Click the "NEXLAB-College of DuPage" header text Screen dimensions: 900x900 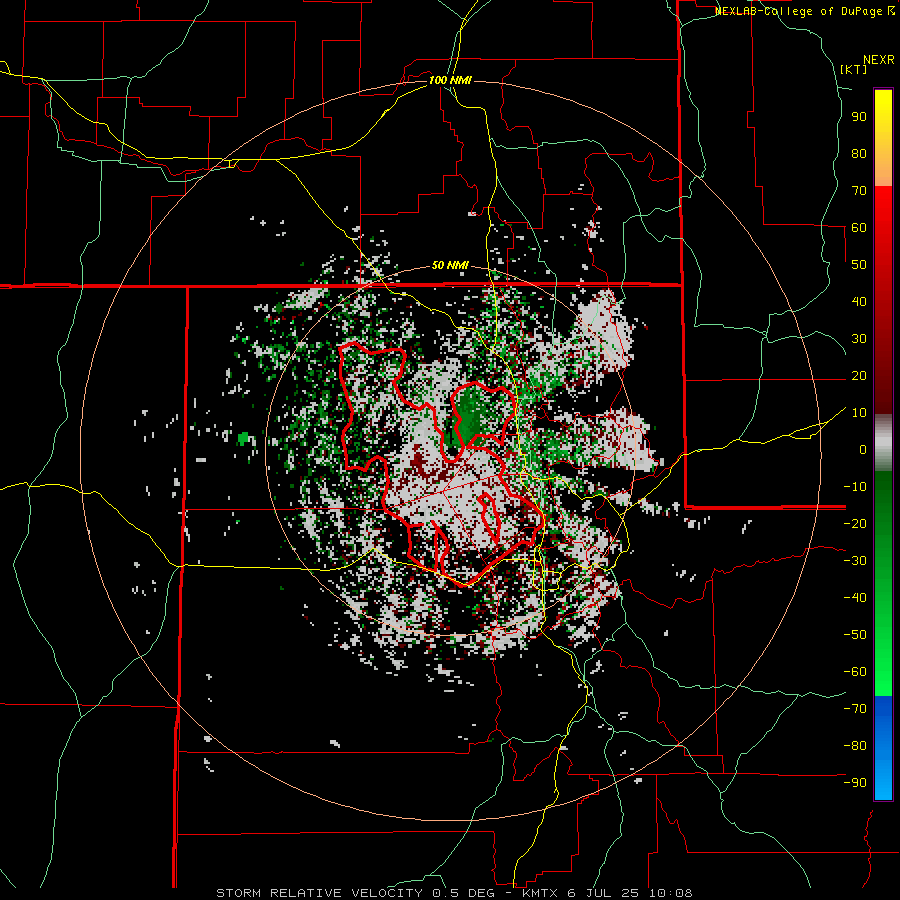click(x=799, y=11)
